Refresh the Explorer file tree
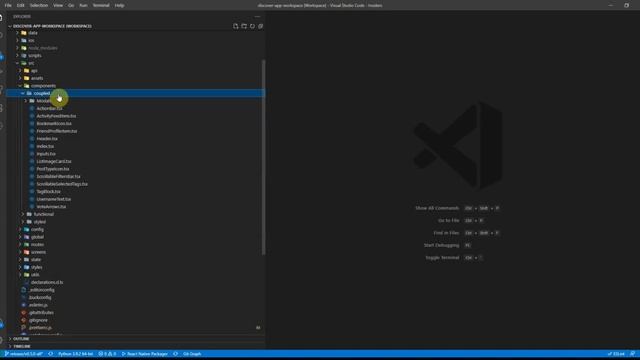Screen dimensions: 640x360 coord(252,26)
